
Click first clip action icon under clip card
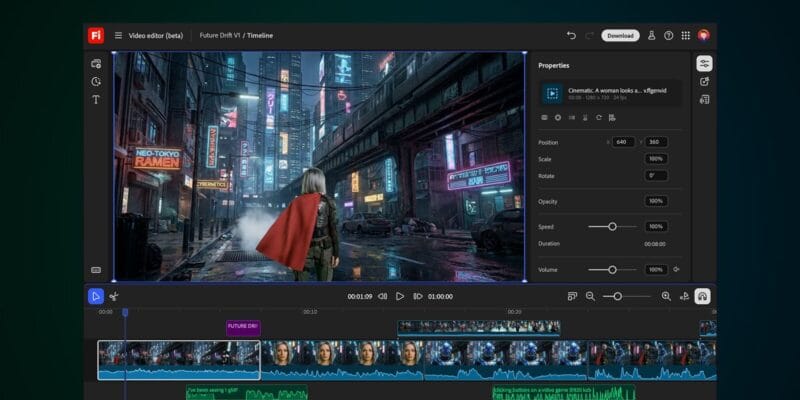[544, 118]
